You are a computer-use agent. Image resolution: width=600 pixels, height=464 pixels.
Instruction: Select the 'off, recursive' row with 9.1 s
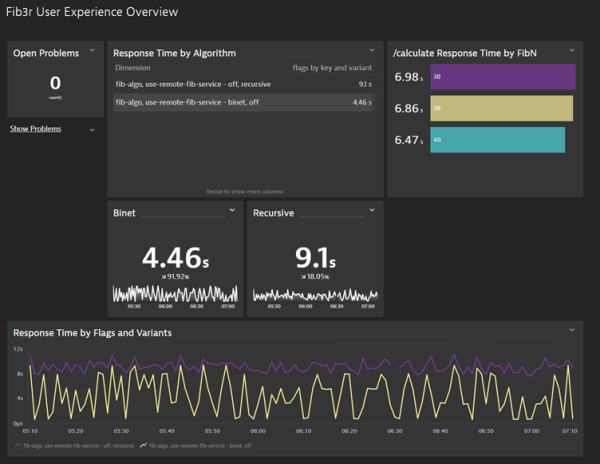pos(244,84)
